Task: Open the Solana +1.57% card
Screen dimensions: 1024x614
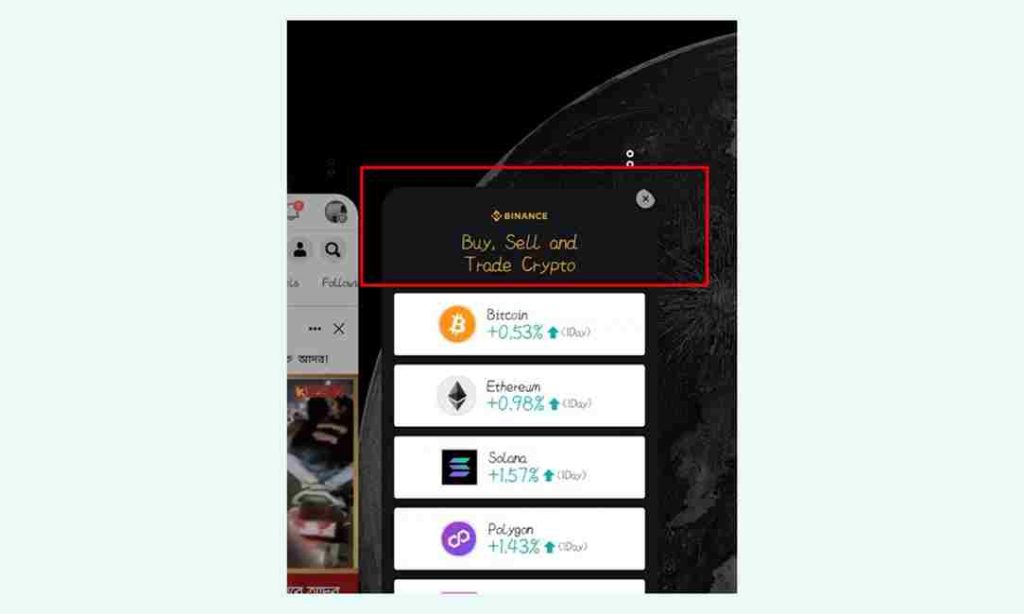Action: [519, 467]
